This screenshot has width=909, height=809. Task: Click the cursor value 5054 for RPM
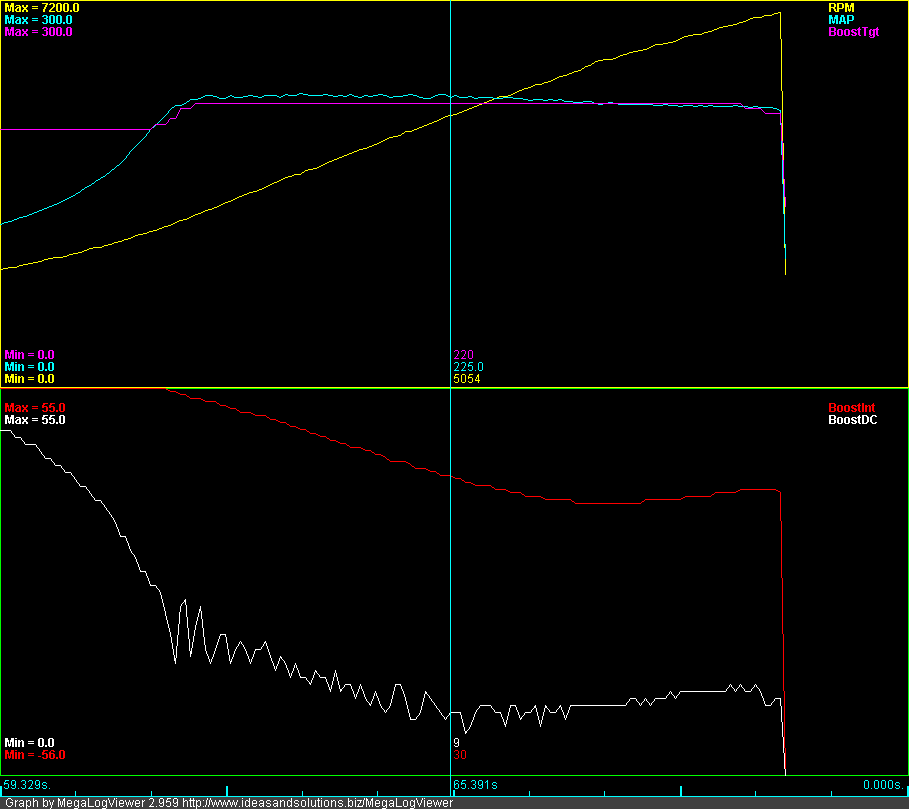467,379
